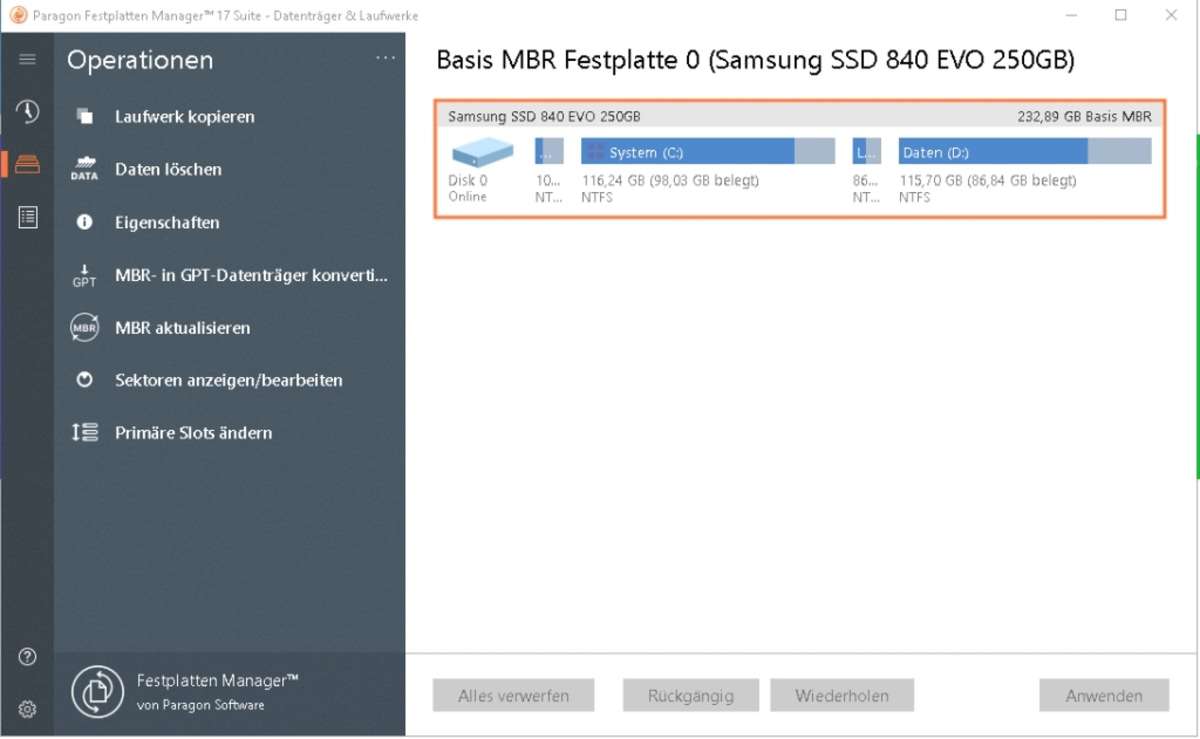Select the Daten (D:) partition bar

[1024, 152]
